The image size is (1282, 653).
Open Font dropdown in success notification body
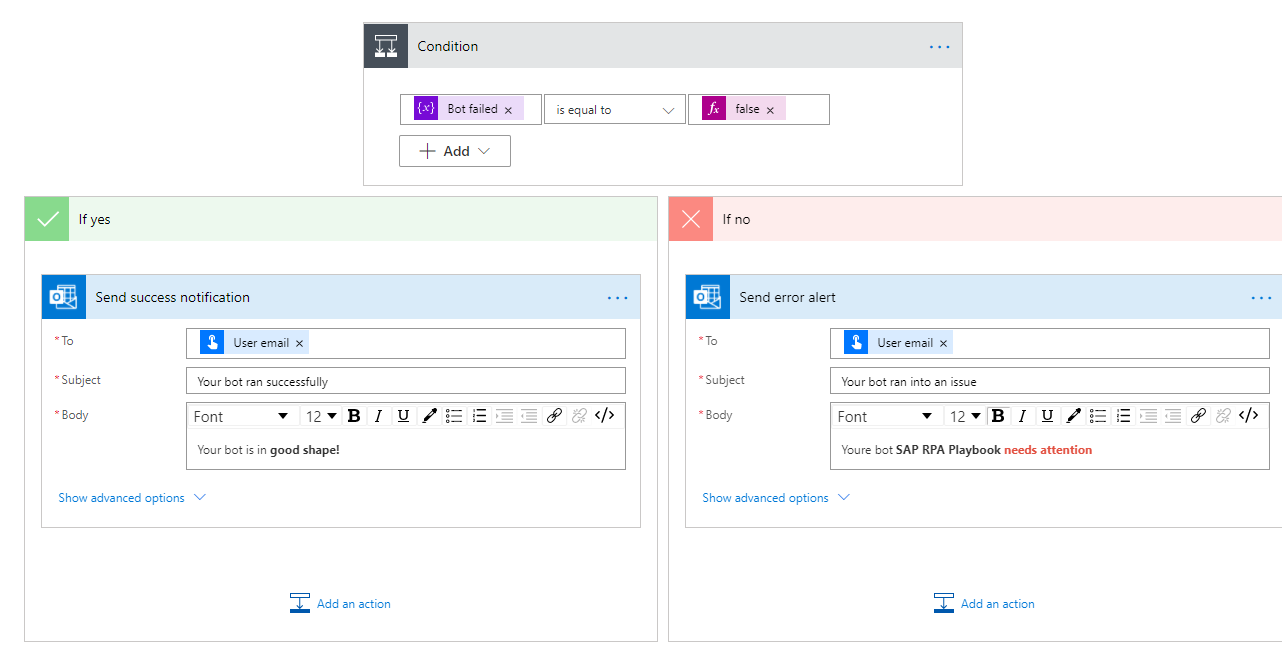click(x=241, y=416)
